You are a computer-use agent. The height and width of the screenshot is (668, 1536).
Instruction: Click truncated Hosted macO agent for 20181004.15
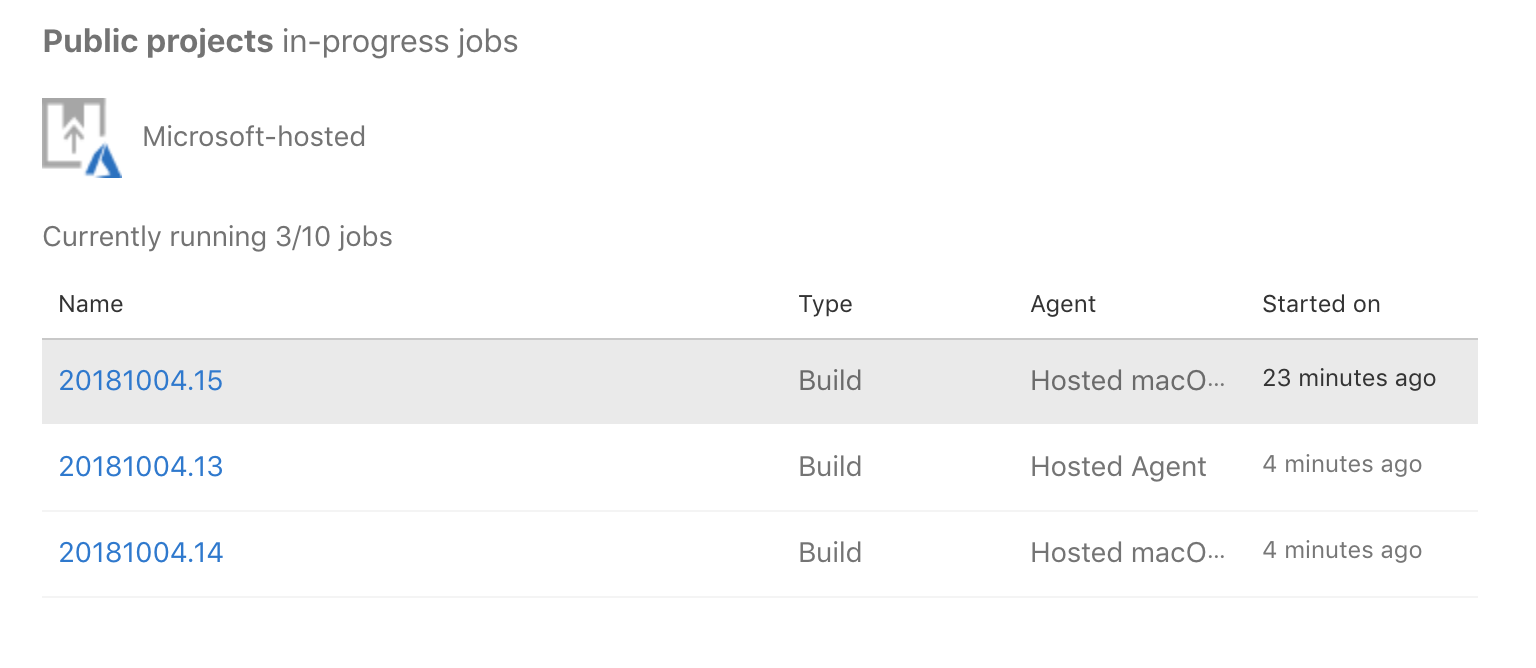[x=1128, y=381]
